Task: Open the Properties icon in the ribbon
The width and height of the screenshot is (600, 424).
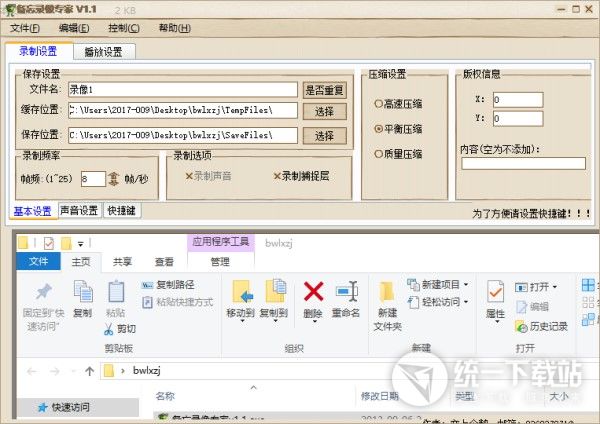Action: (495, 292)
